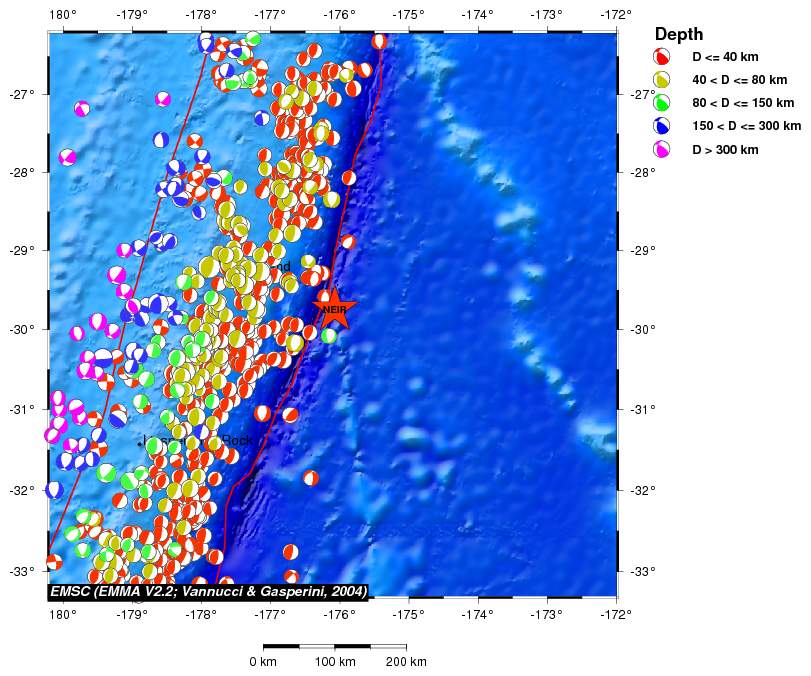Click the "200 km" scale bar label
This screenshot has width=811, height=676.
coord(405,662)
